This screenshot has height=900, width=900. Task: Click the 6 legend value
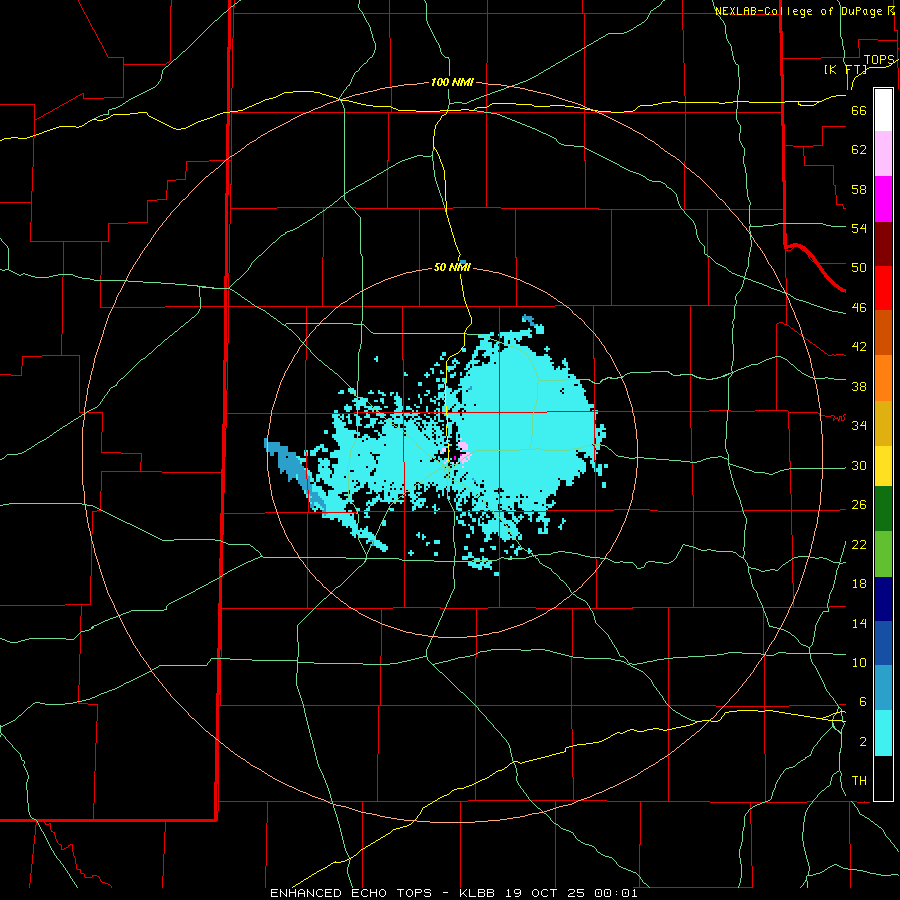pyautogui.click(x=862, y=701)
